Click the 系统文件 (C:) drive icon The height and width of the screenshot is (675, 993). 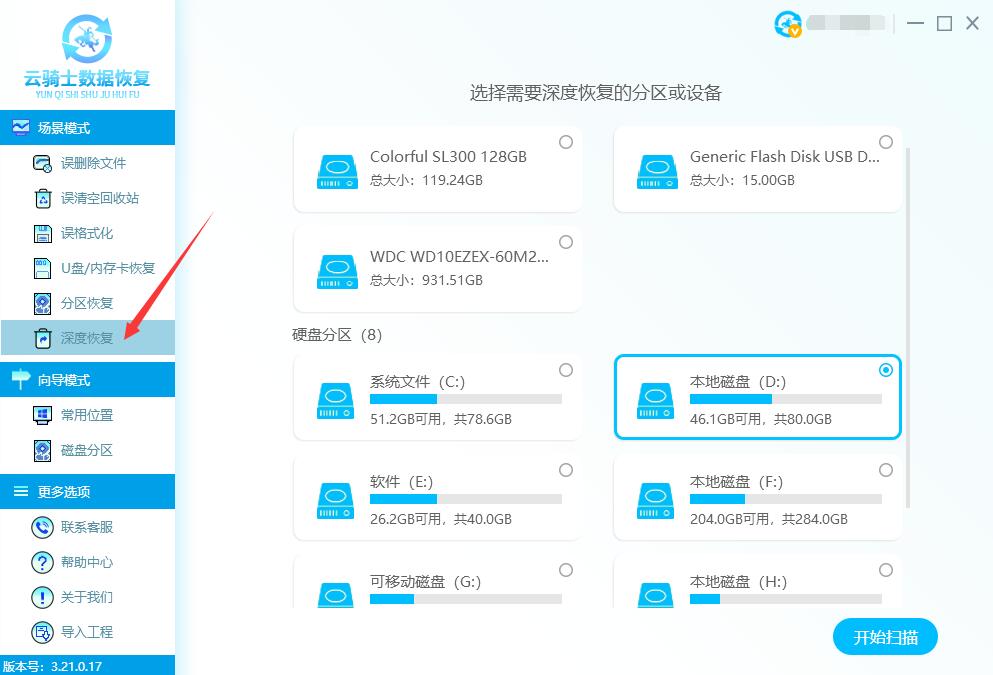click(336, 401)
